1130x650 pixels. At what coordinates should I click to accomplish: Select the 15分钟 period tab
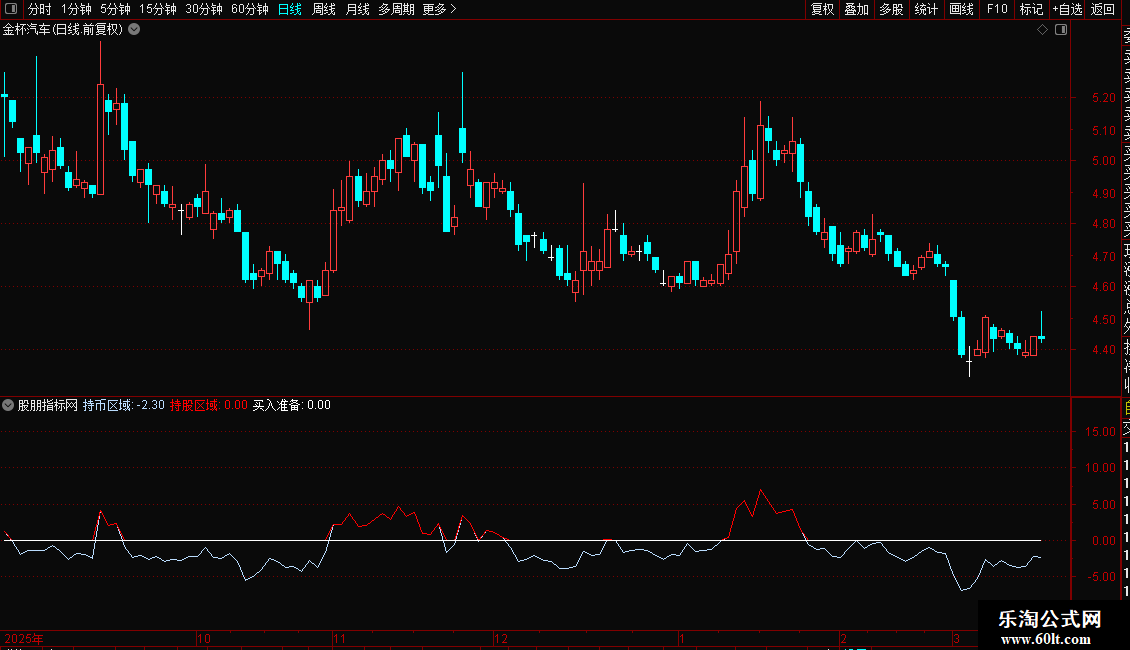click(158, 9)
